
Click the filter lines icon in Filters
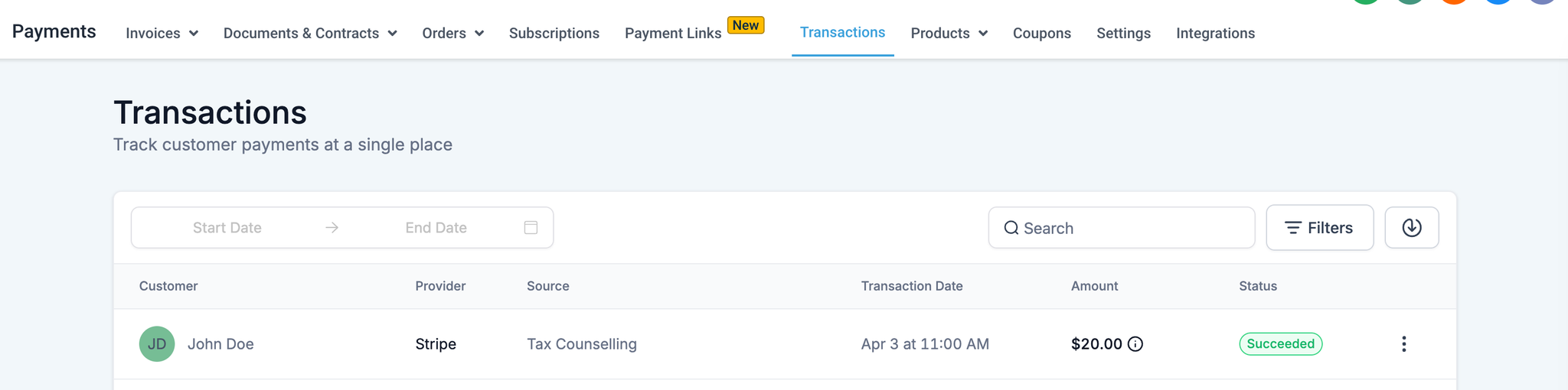[x=1292, y=228]
